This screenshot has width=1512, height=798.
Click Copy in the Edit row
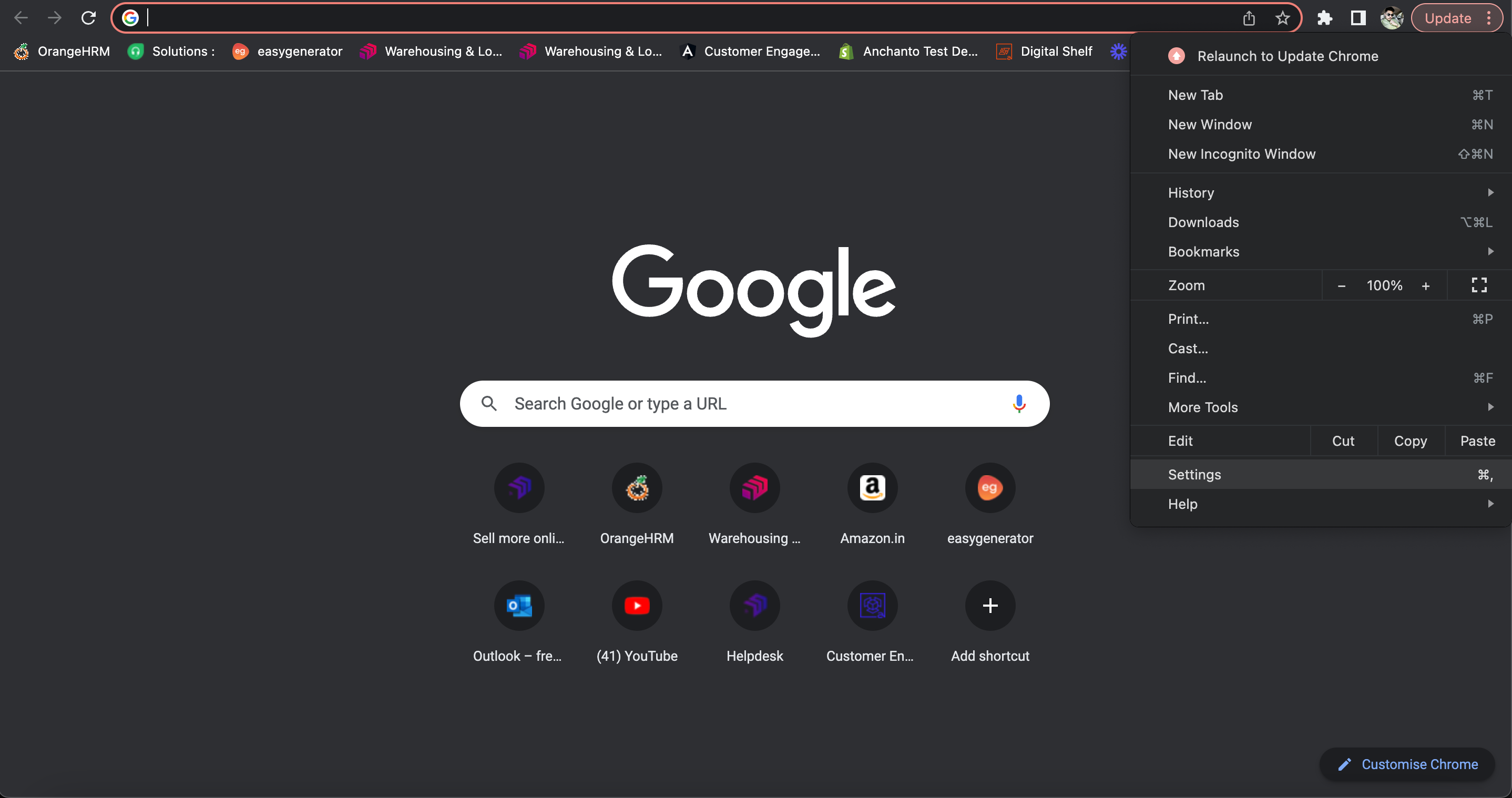(x=1411, y=441)
